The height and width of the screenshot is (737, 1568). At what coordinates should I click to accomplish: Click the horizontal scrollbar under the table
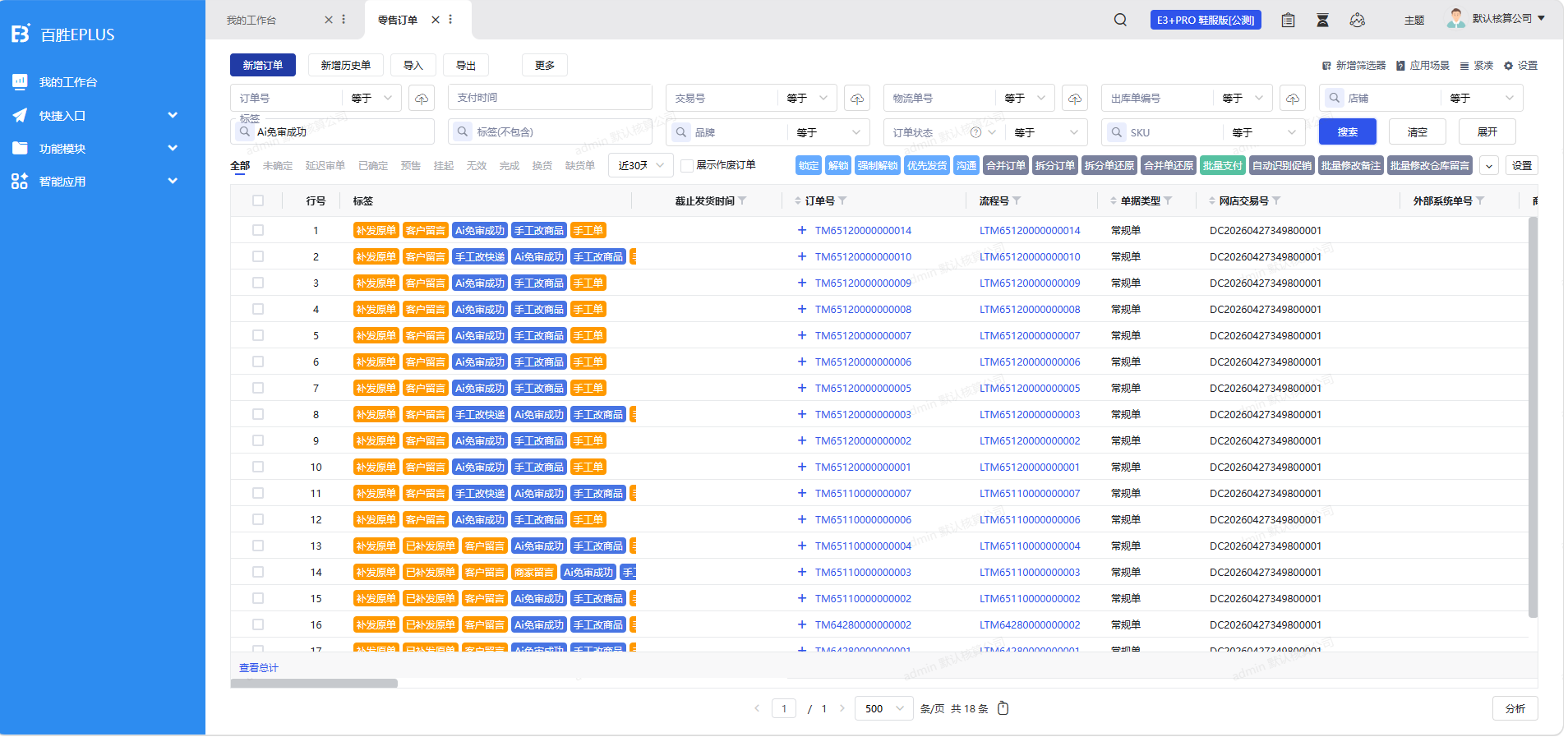coord(314,683)
